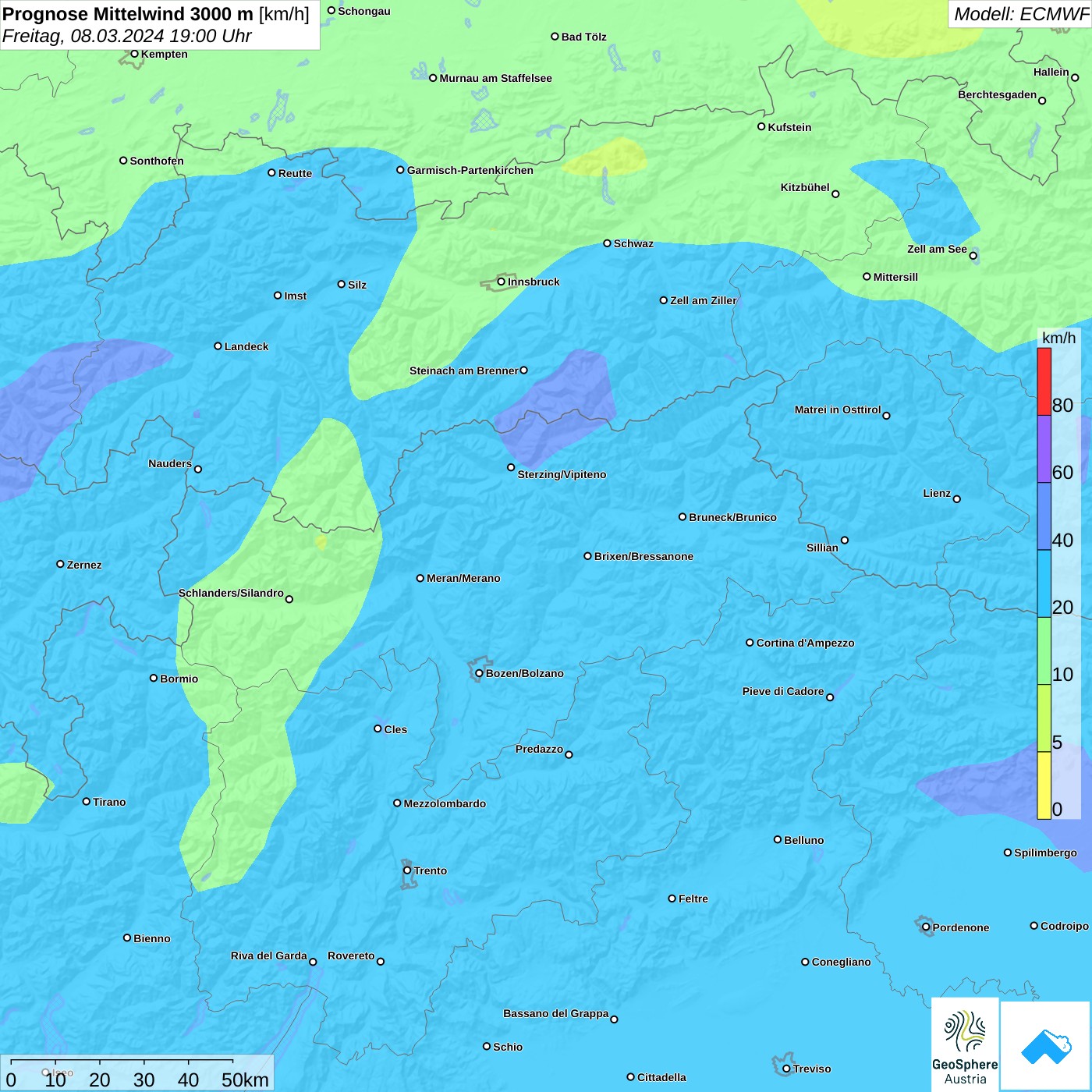Click the Innsbruck city marker
1092x1092 pixels.
click(x=502, y=282)
